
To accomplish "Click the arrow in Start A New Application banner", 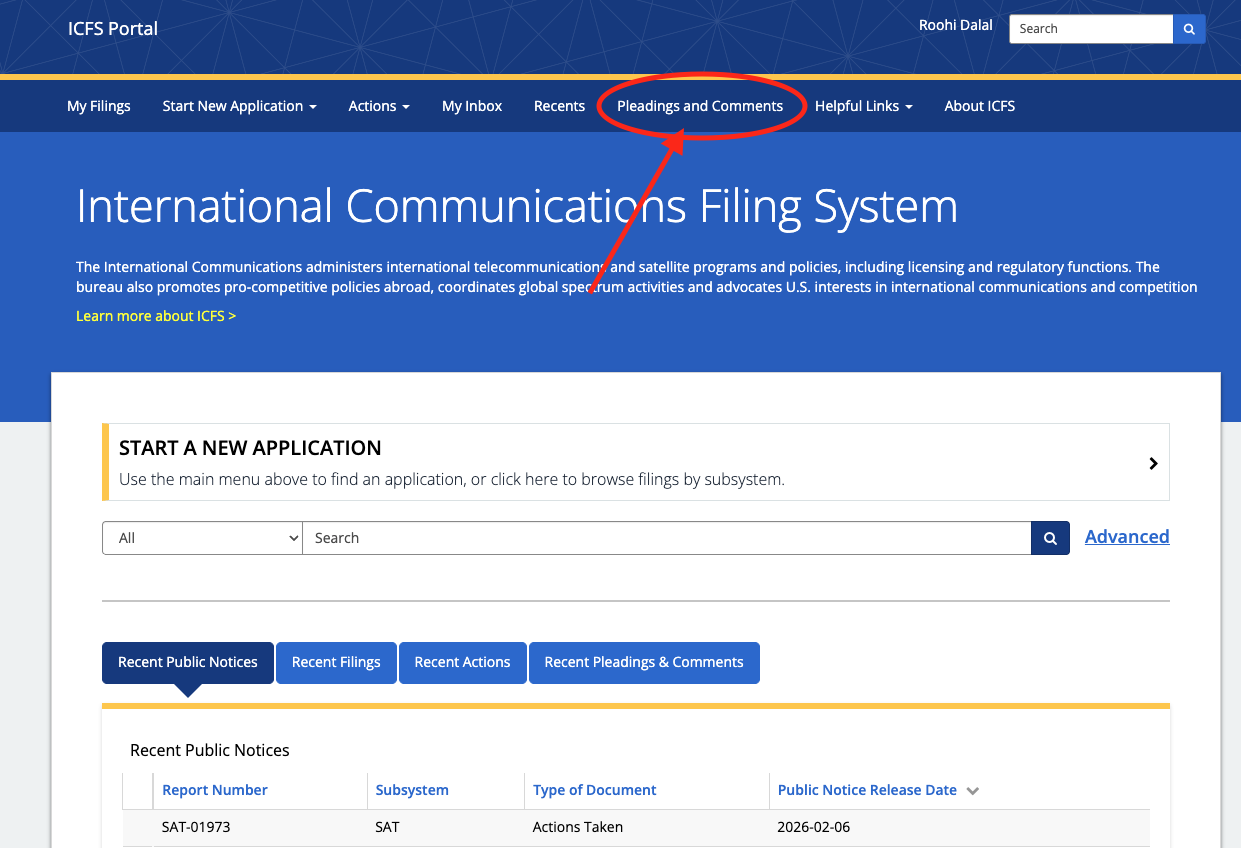I will tap(1153, 463).
